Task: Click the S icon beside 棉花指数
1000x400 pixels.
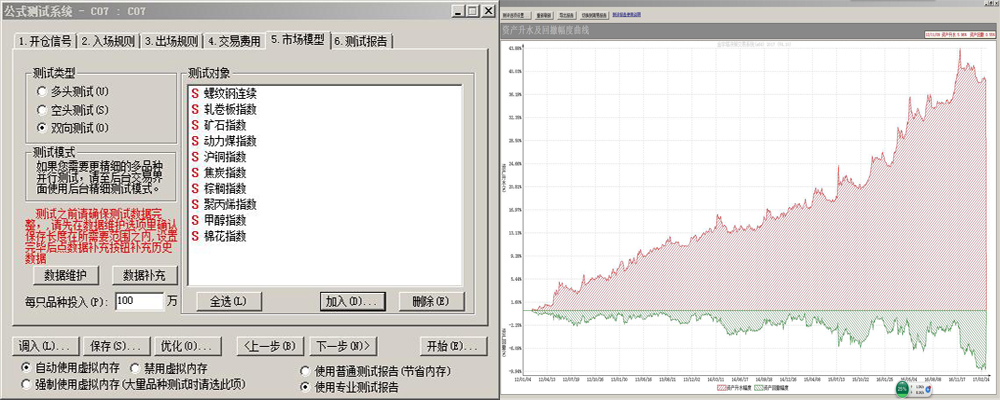Action: 194,237
